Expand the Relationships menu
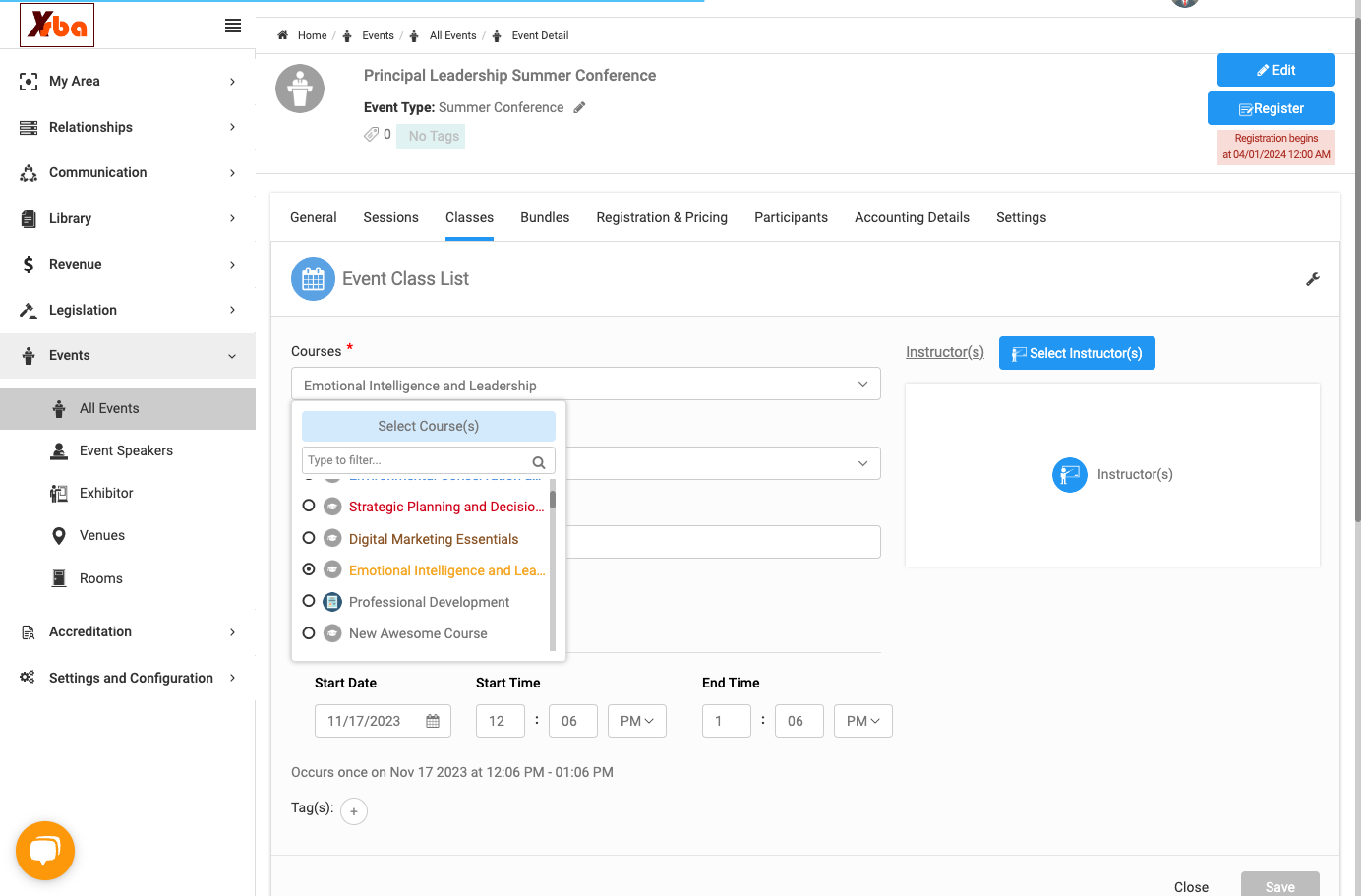 pyautogui.click(x=128, y=127)
